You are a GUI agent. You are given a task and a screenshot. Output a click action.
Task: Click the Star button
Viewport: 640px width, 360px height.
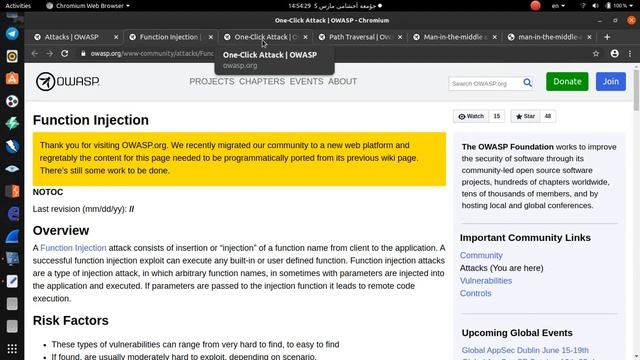pyautogui.click(x=525, y=116)
